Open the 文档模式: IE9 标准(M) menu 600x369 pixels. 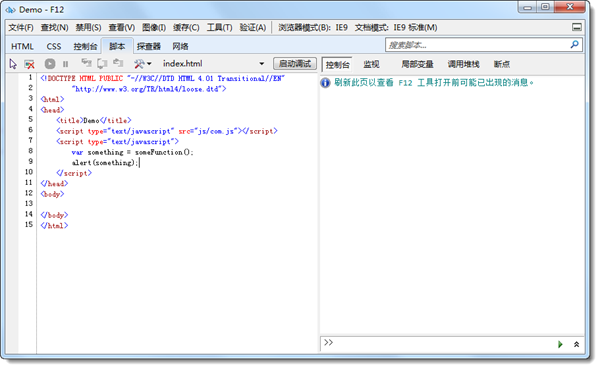pos(396,28)
